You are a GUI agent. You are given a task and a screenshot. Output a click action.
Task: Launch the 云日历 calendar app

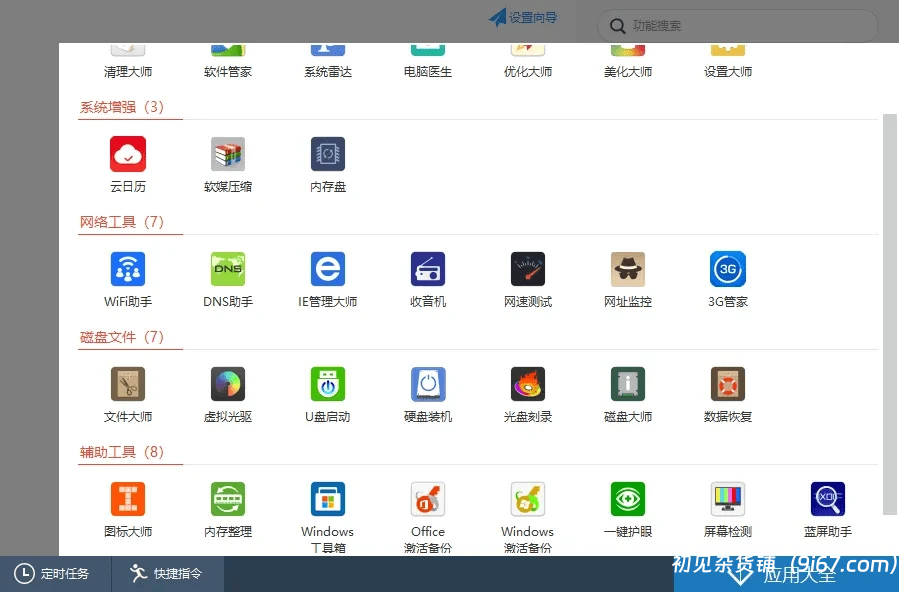pos(127,163)
